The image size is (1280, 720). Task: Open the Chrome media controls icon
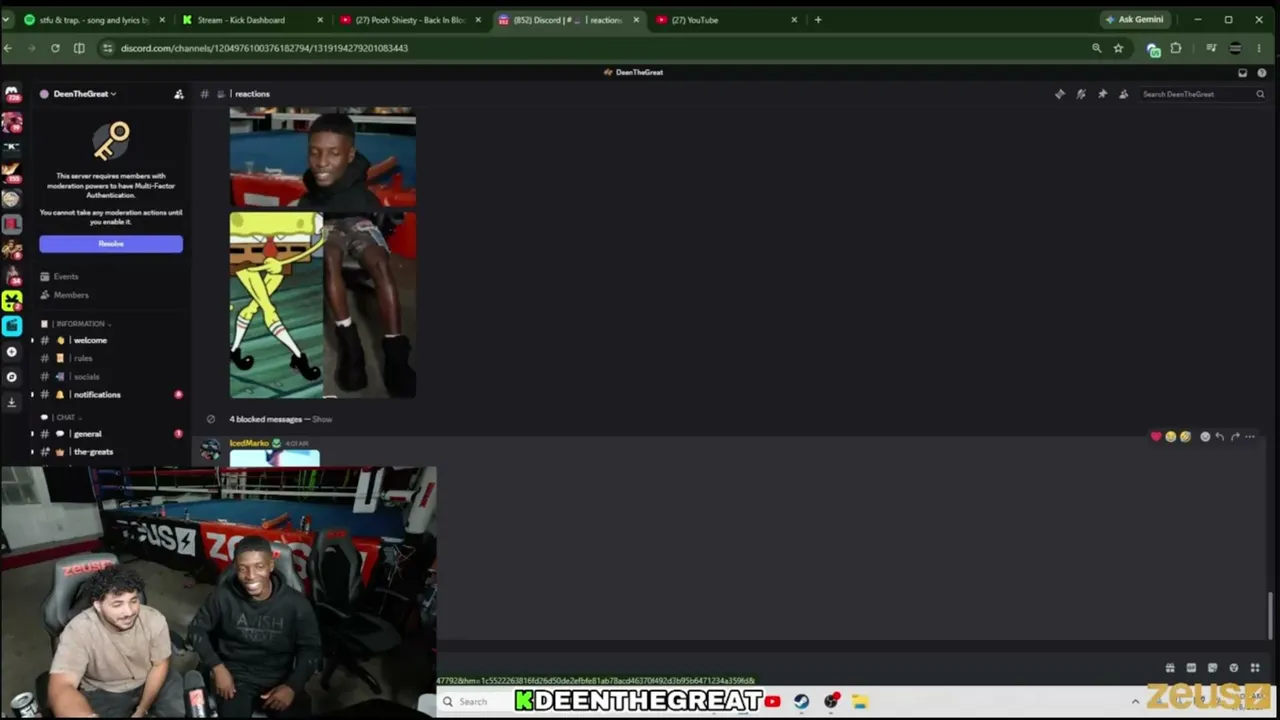pyautogui.click(x=1211, y=48)
